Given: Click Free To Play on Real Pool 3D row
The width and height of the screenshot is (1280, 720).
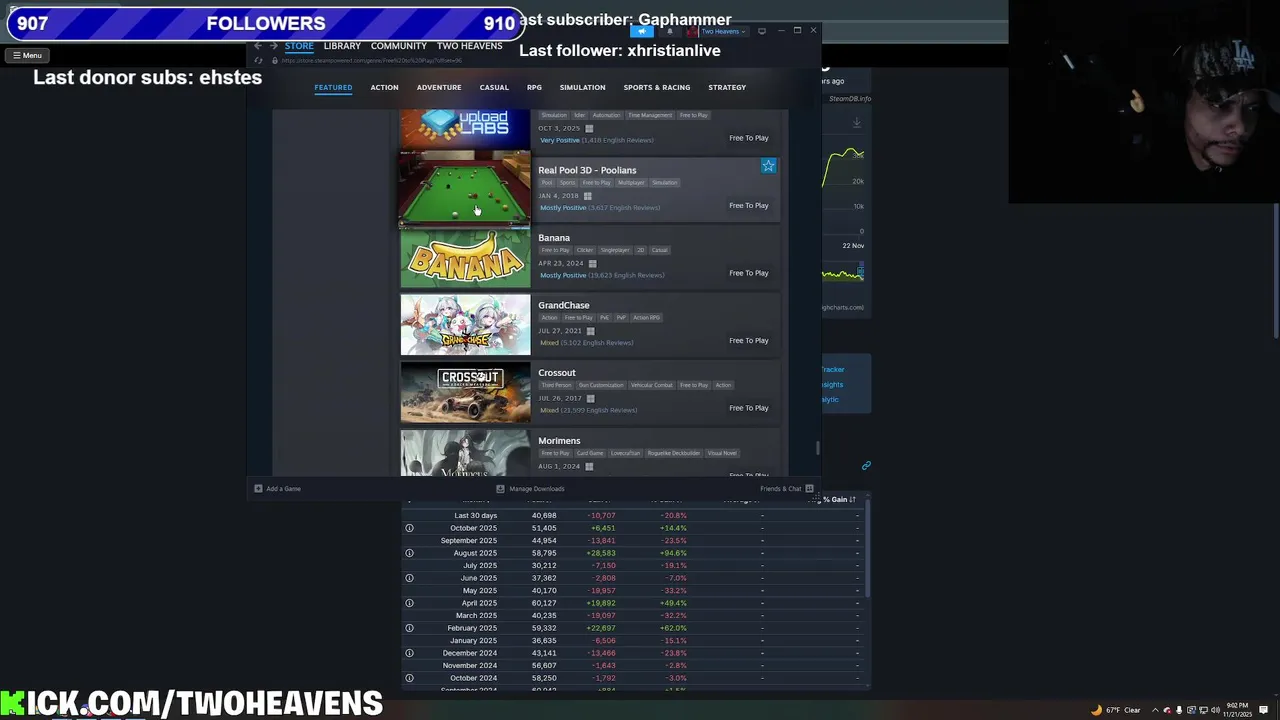Looking at the screenshot, I should 749,205.
